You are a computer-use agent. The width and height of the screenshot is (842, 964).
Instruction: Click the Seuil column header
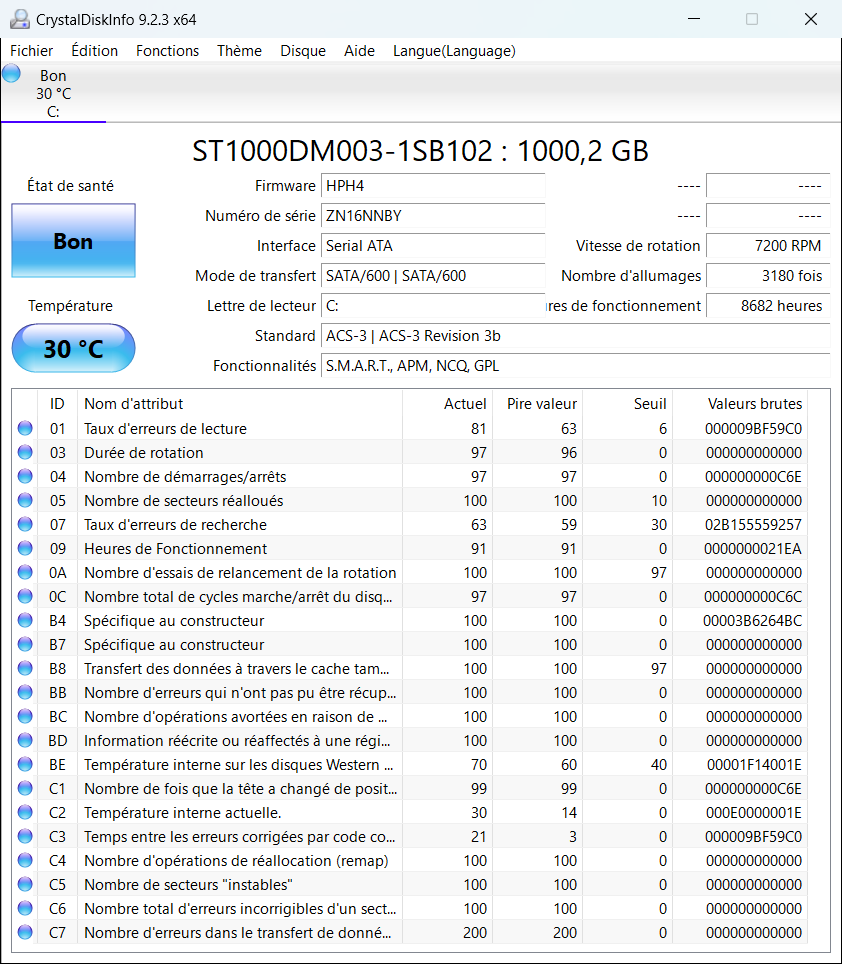628,403
